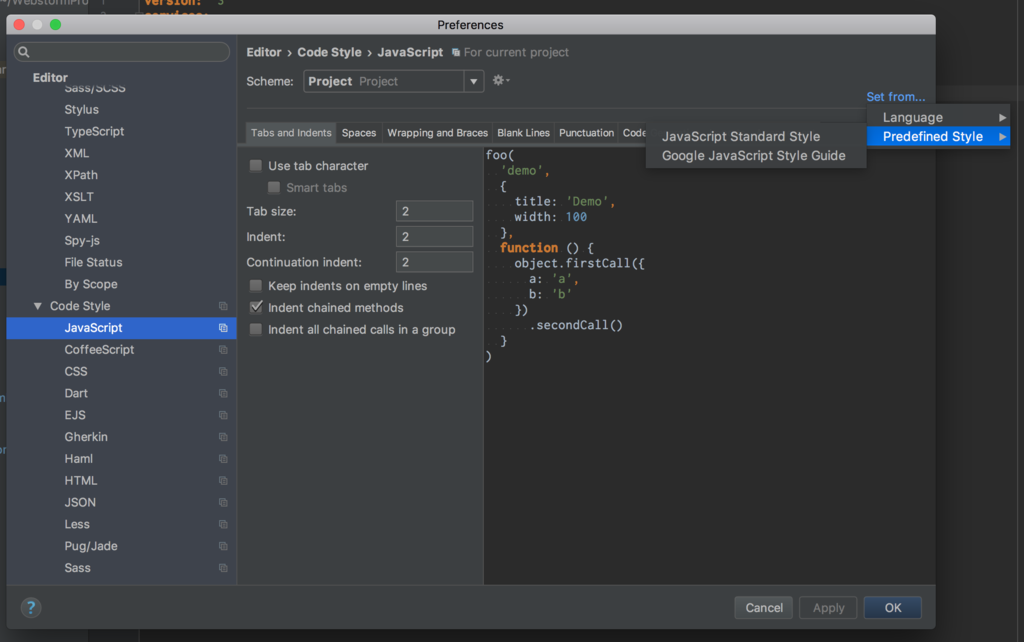Collapse the Code Style tree node
This screenshot has width=1024, height=642.
click(37, 306)
